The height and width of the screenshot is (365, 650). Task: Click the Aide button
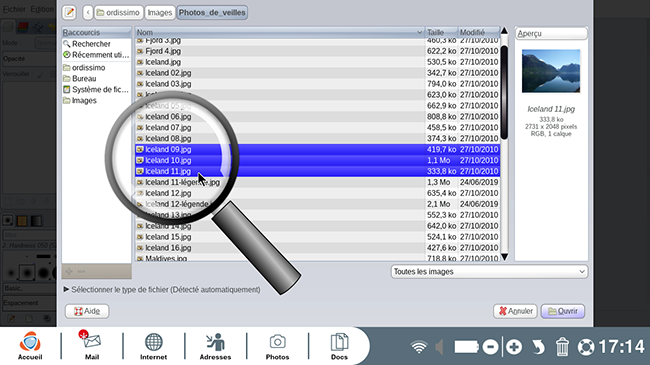pyautogui.click(x=87, y=311)
